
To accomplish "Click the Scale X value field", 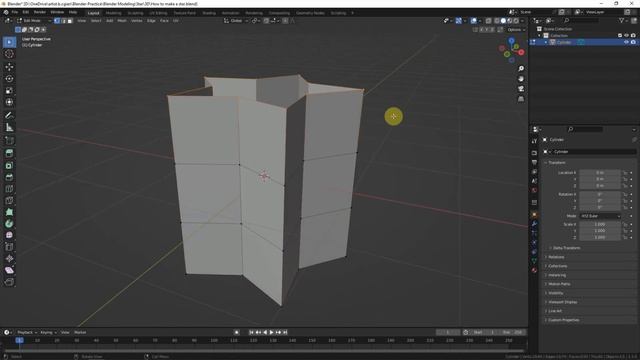I will (600, 224).
